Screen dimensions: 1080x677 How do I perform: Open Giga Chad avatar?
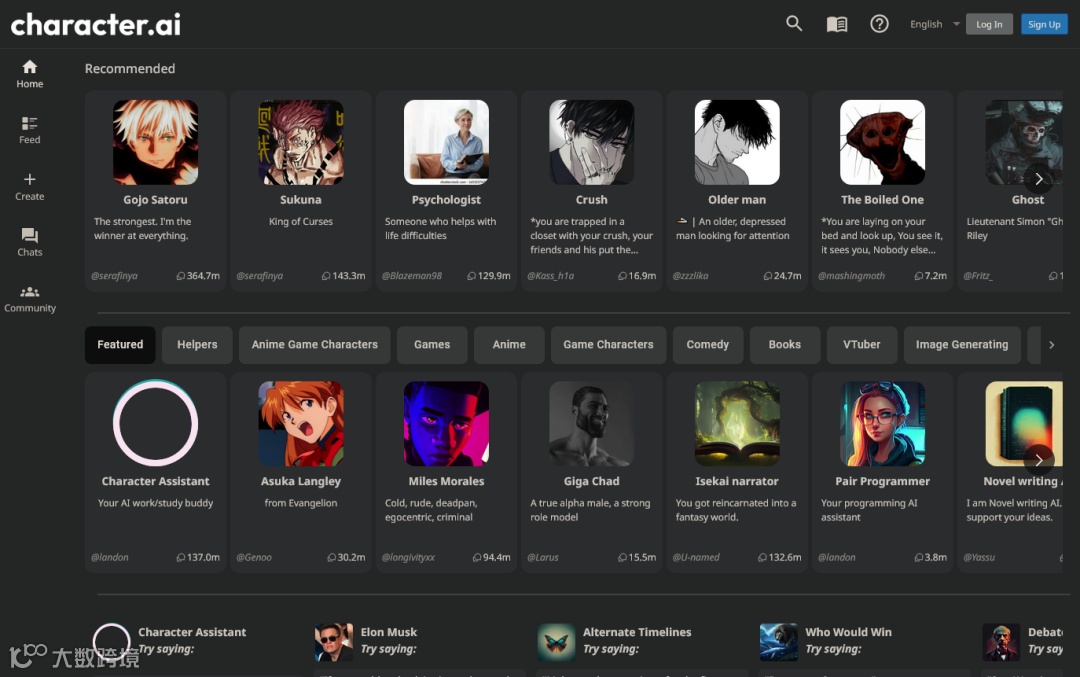click(592, 424)
